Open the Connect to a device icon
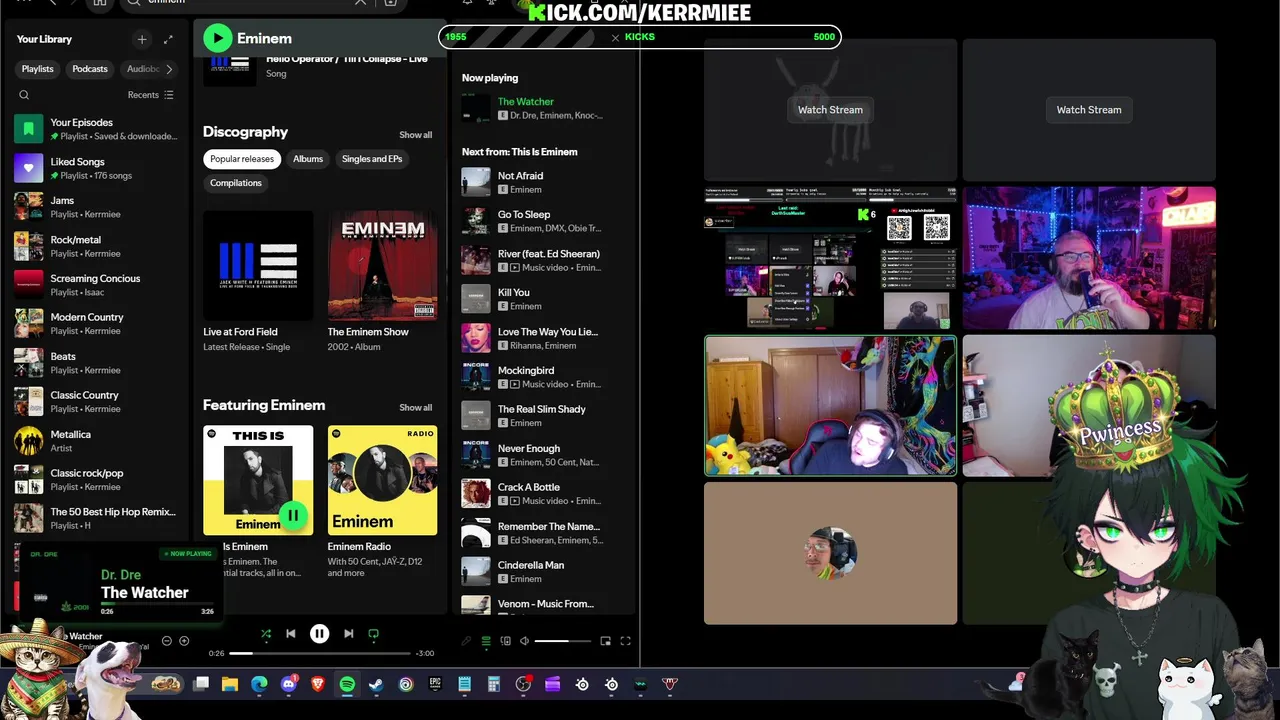Image resolution: width=1280 pixels, height=720 pixels. 505,641
